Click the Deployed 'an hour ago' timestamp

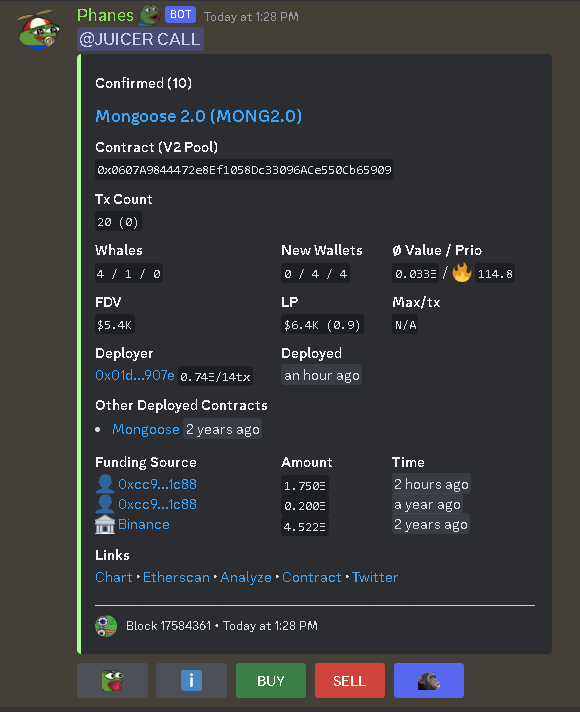[322, 375]
